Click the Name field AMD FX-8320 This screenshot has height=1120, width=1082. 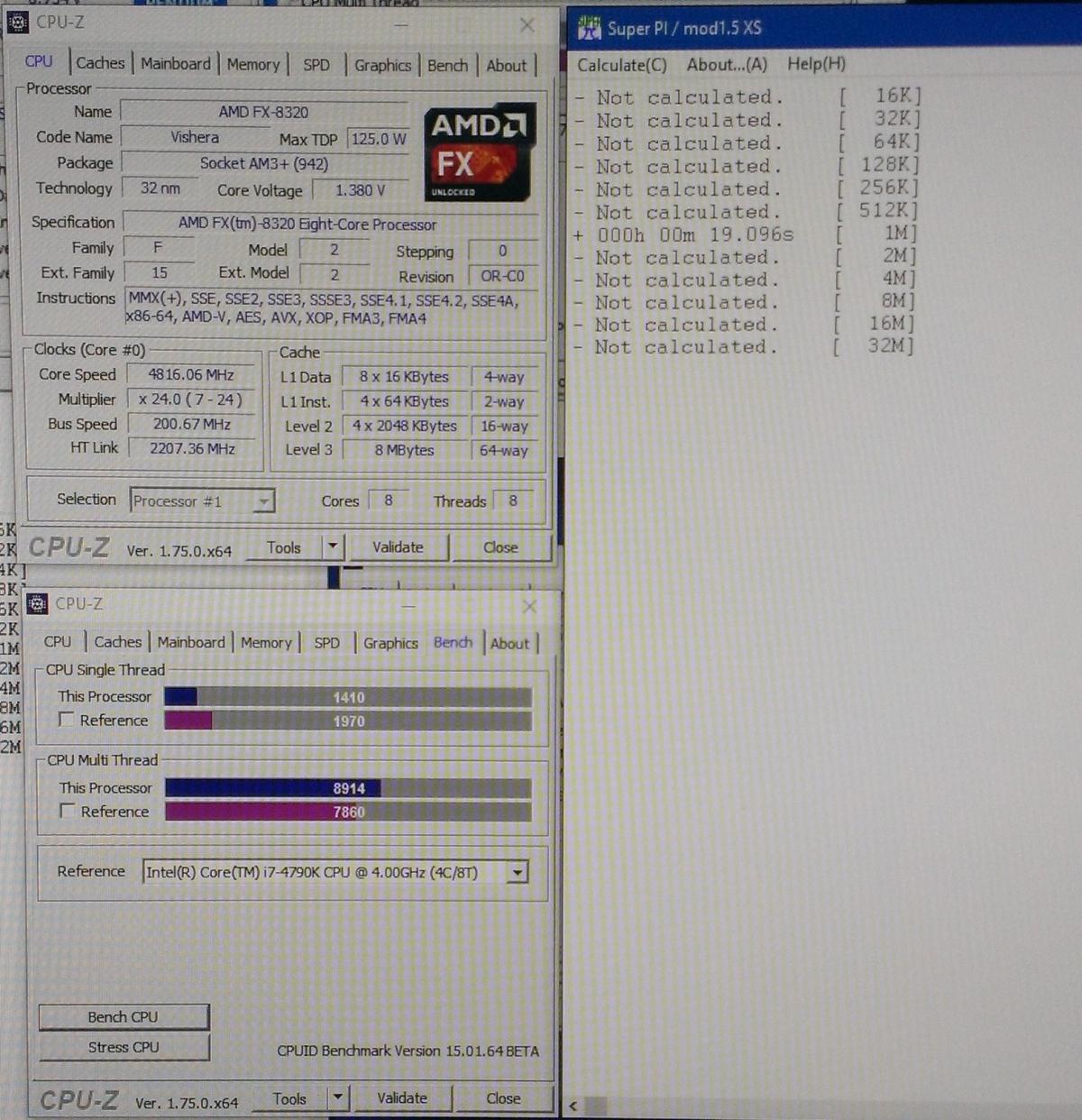point(263,112)
